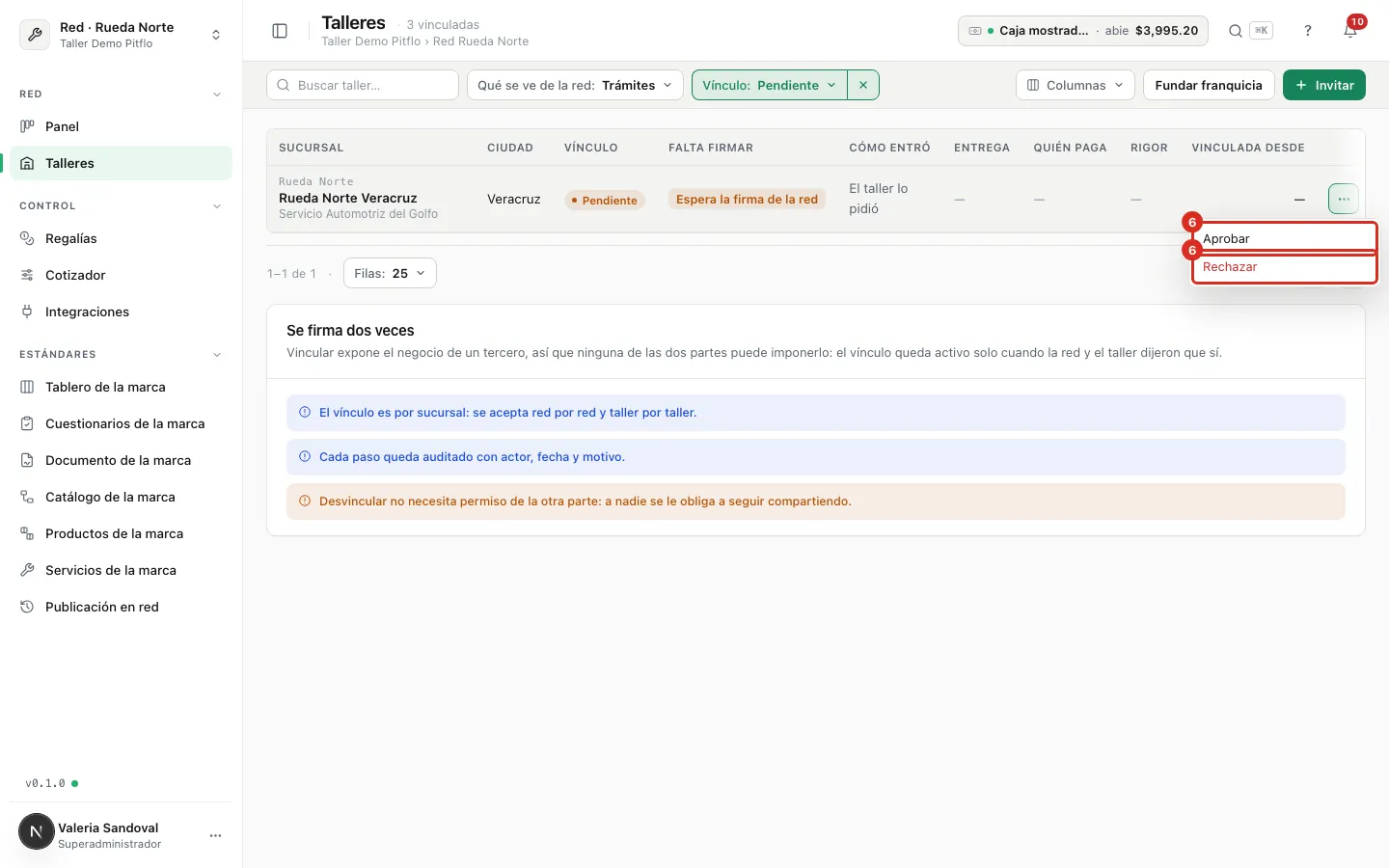The width and height of the screenshot is (1389, 868).
Task: Open the Caja mostrador cash register status
Action: (x=1084, y=31)
